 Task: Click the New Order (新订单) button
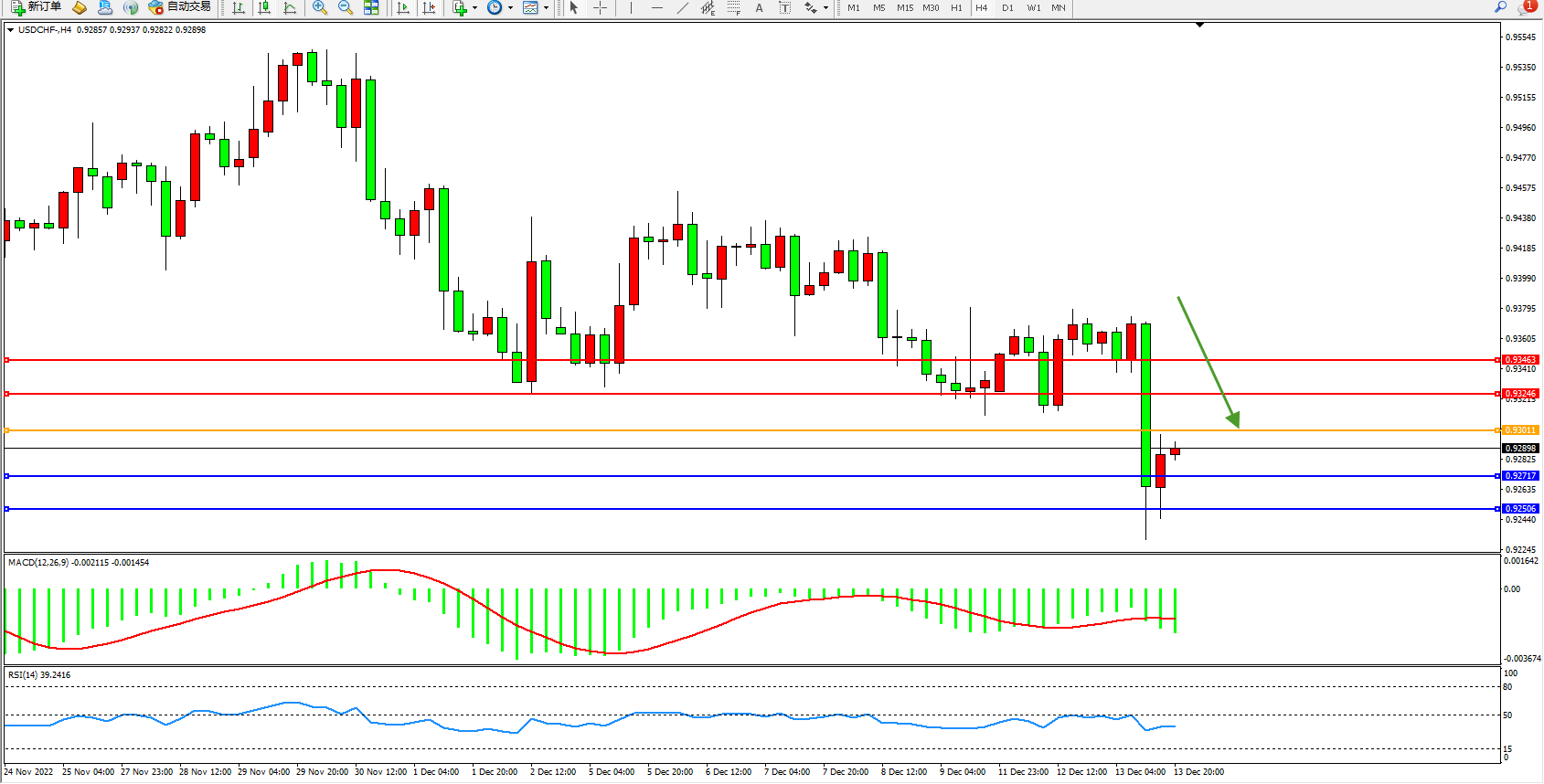coord(37,7)
